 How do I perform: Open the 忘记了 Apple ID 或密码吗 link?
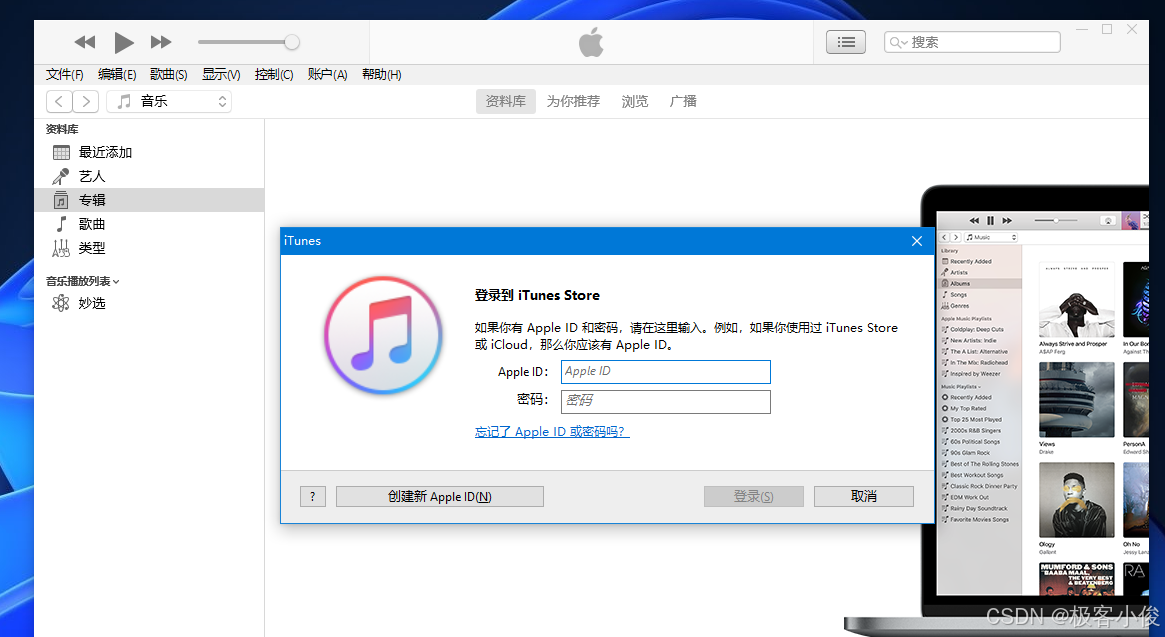coord(552,432)
